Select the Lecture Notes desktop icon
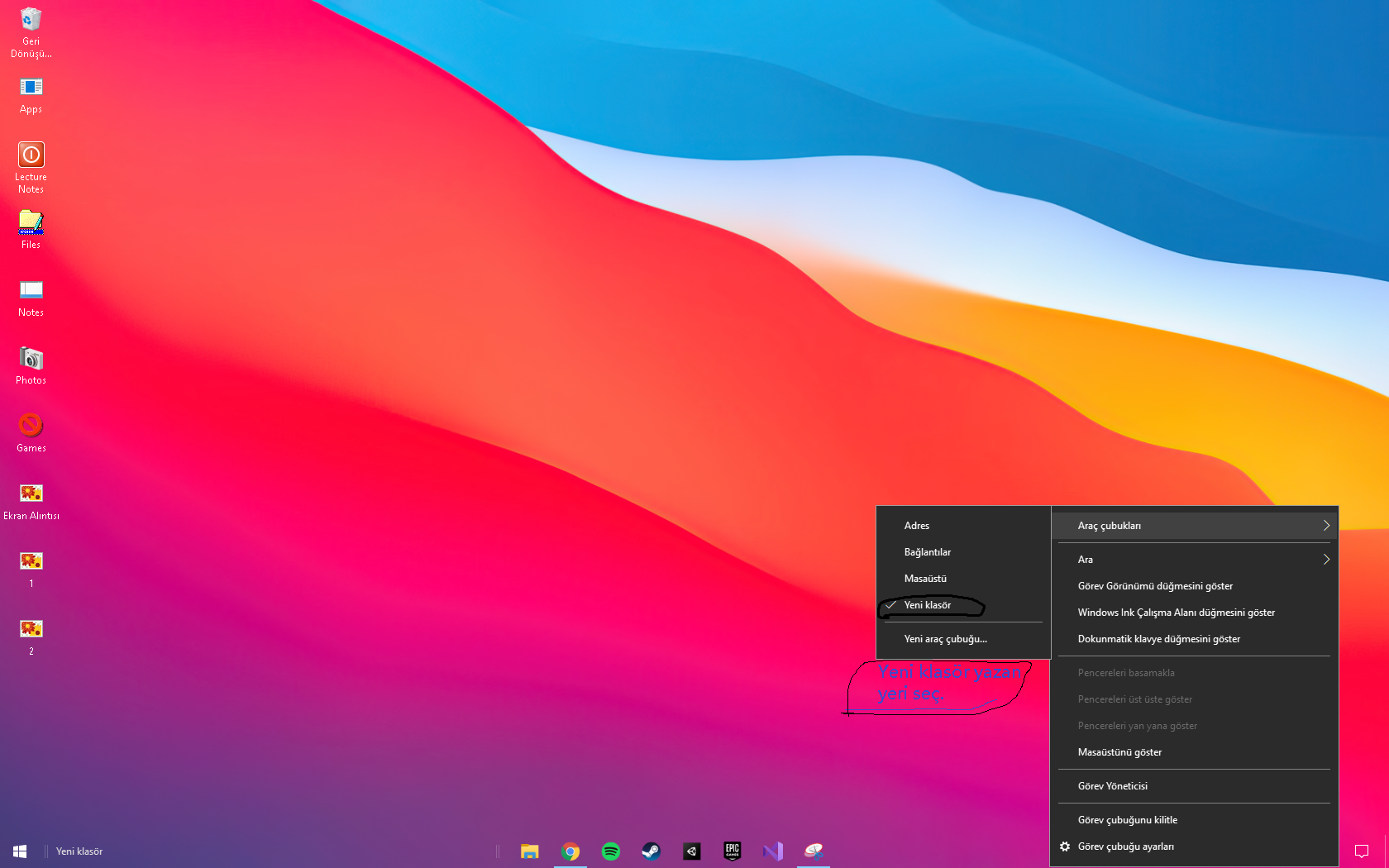Screen dimensions: 1389x868 tap(31, 166)
